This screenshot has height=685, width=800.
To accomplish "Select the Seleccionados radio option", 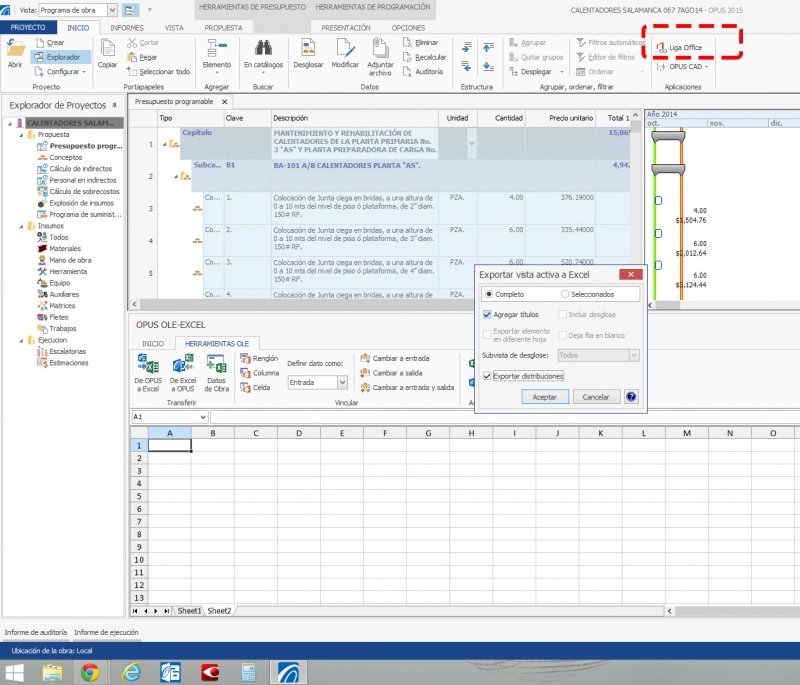I will click(x=566, y=294).
